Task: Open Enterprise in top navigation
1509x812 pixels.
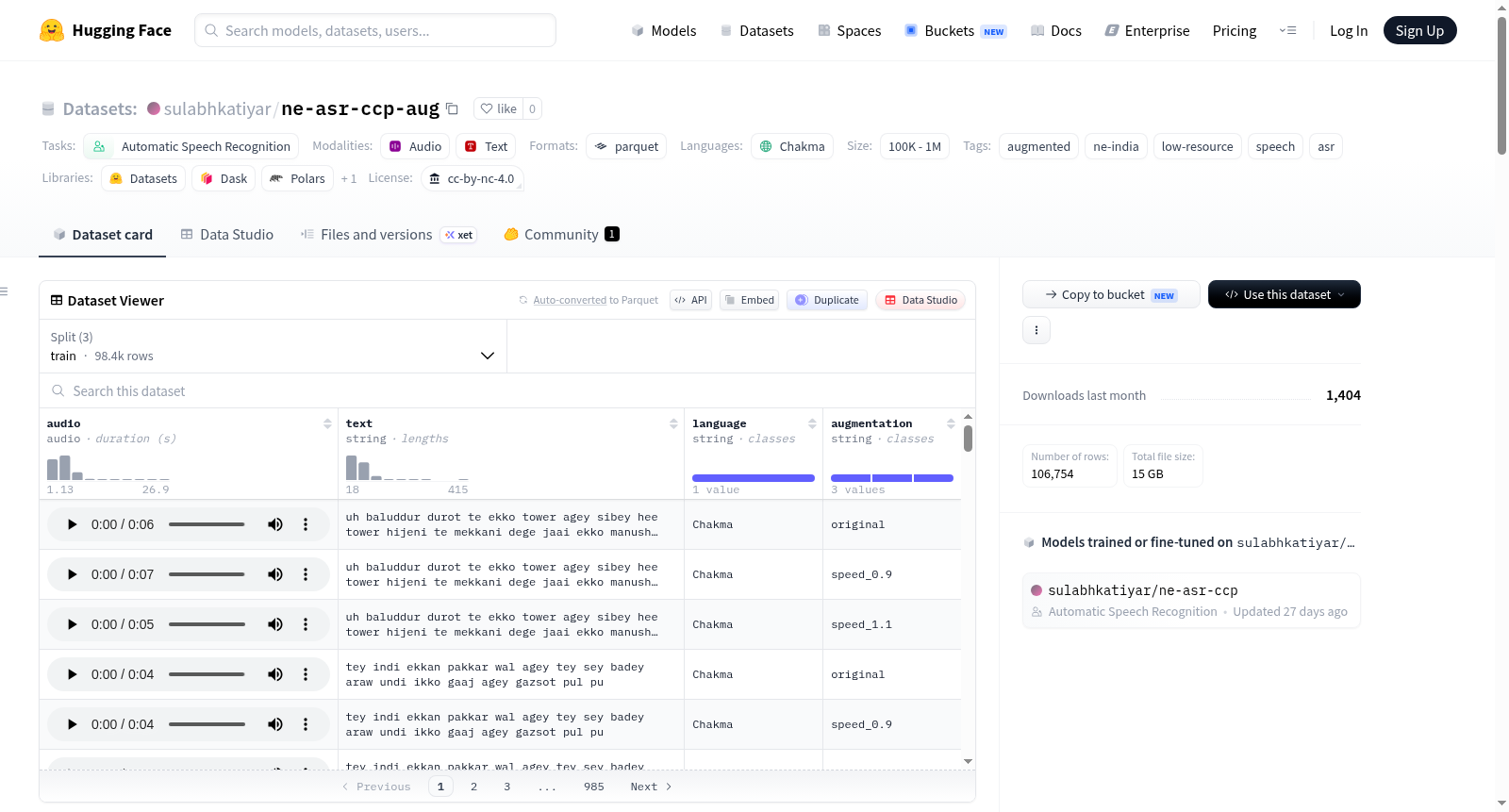Action: point(1147,30)
